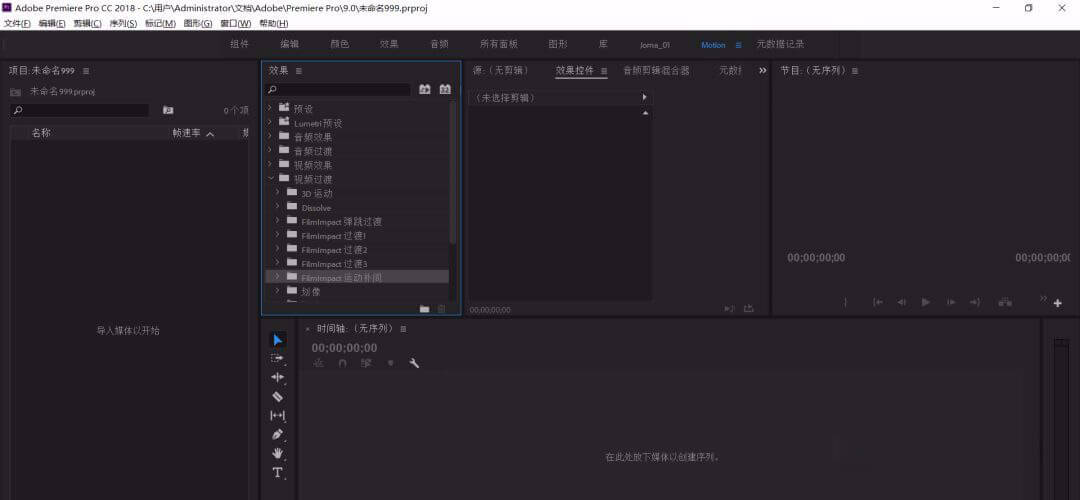Open the 序列(S) menu
This screenshot has height=500, width=1080.
[x=123, y=23]
